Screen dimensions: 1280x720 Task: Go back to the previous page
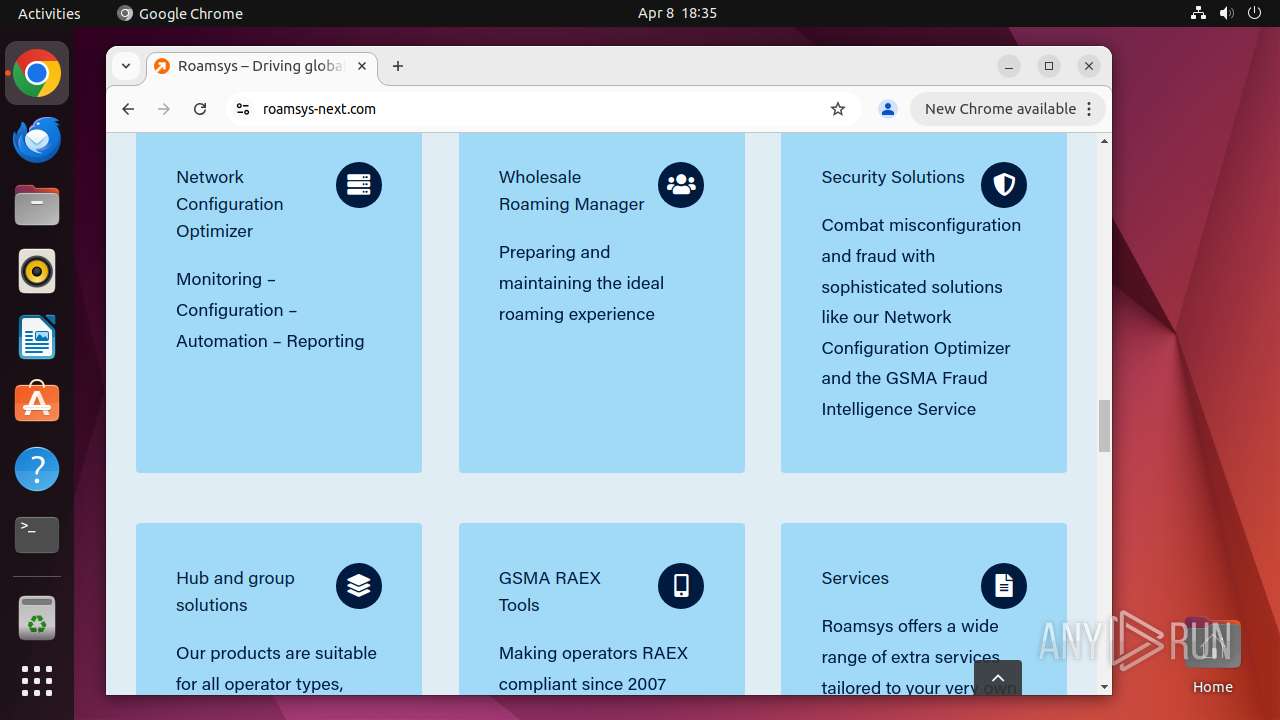[x=128, y=109]
